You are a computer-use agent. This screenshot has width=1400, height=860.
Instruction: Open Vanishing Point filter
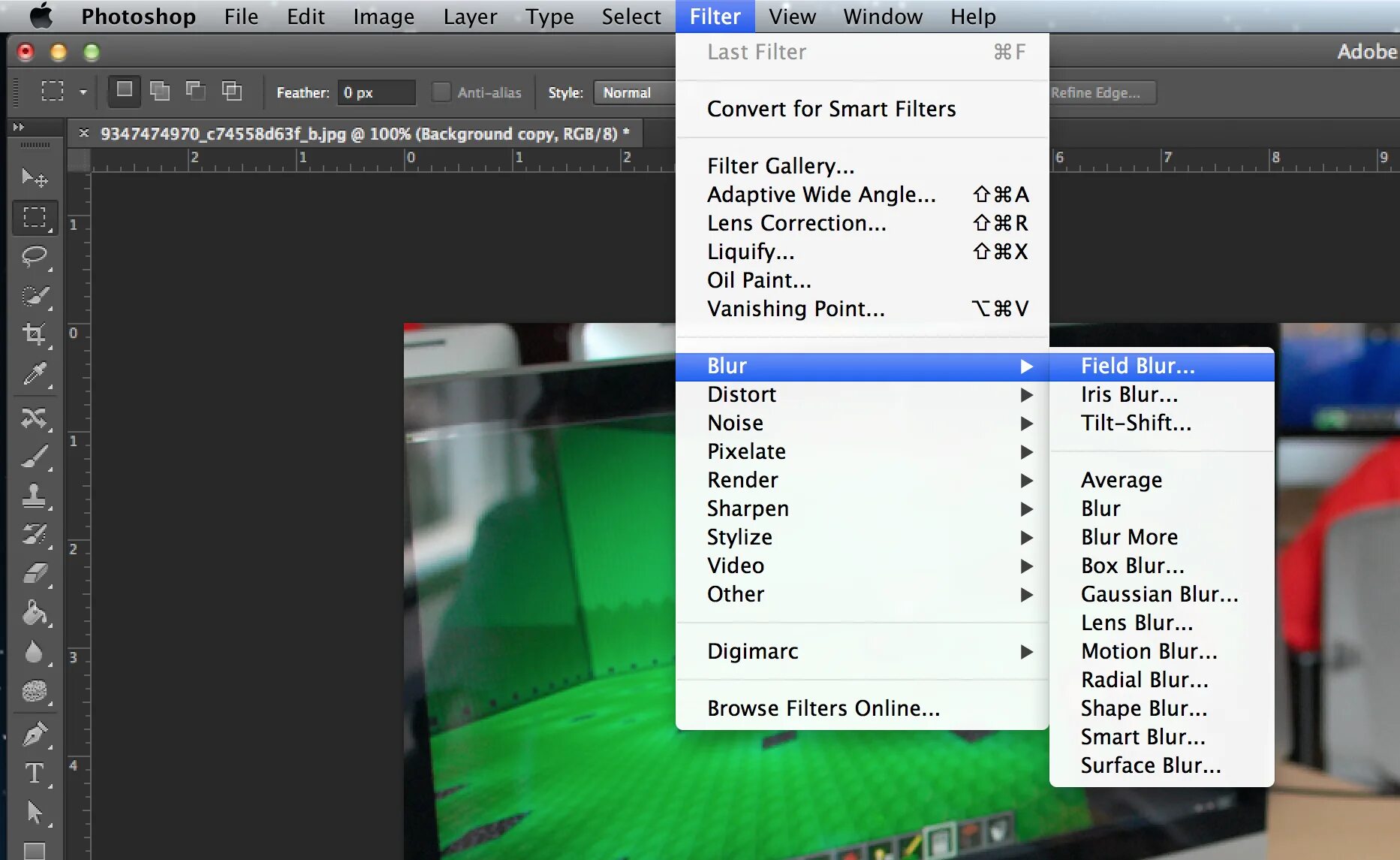click(x=862, y=309)
